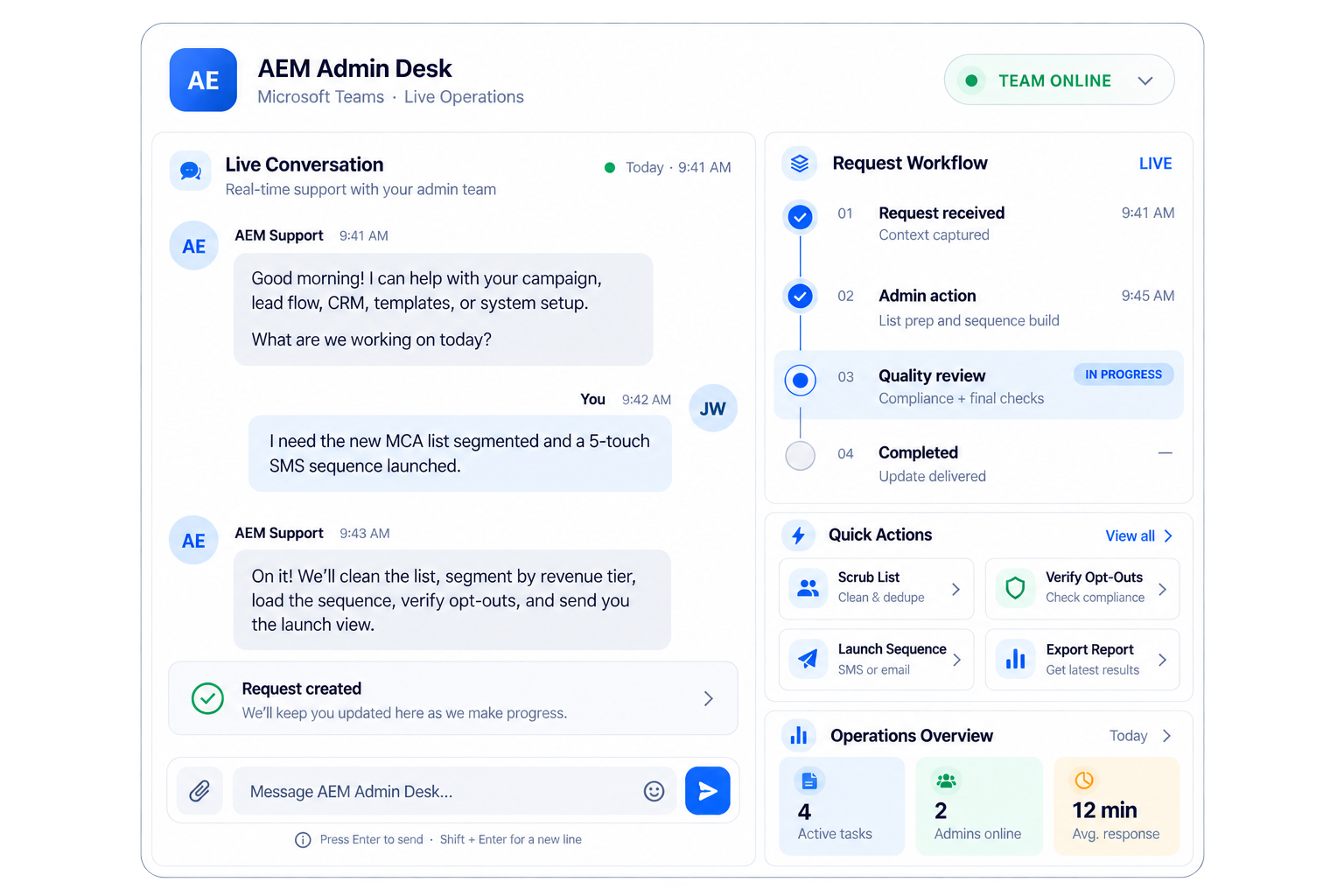Expand the Request created card chevron
This screenshot has height=896, width=1344.
tap(709, 698)
